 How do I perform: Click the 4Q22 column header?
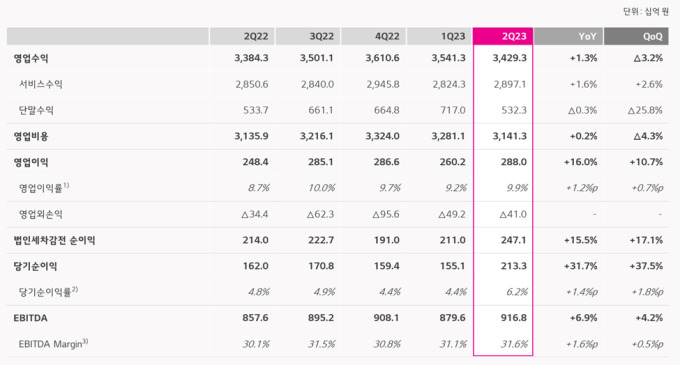pyautogui.click(x=373, y=36)
